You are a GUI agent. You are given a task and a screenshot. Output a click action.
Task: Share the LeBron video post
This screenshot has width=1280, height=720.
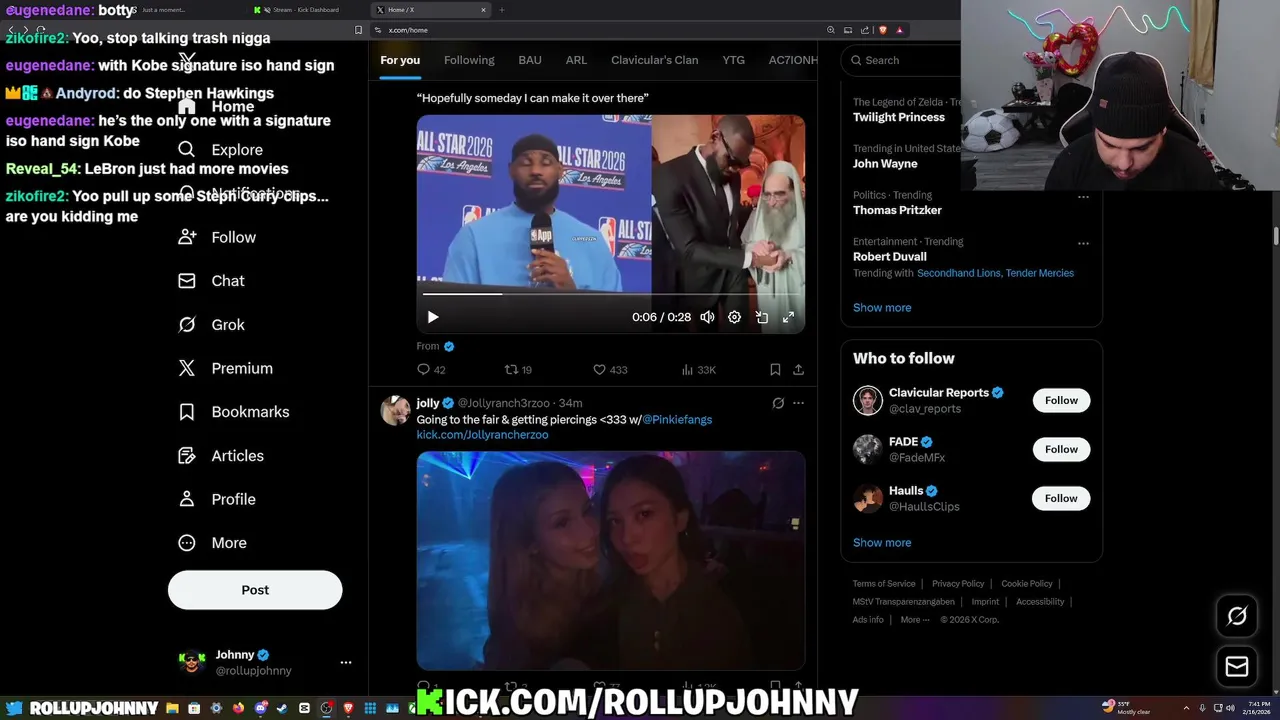coord(798,370)
